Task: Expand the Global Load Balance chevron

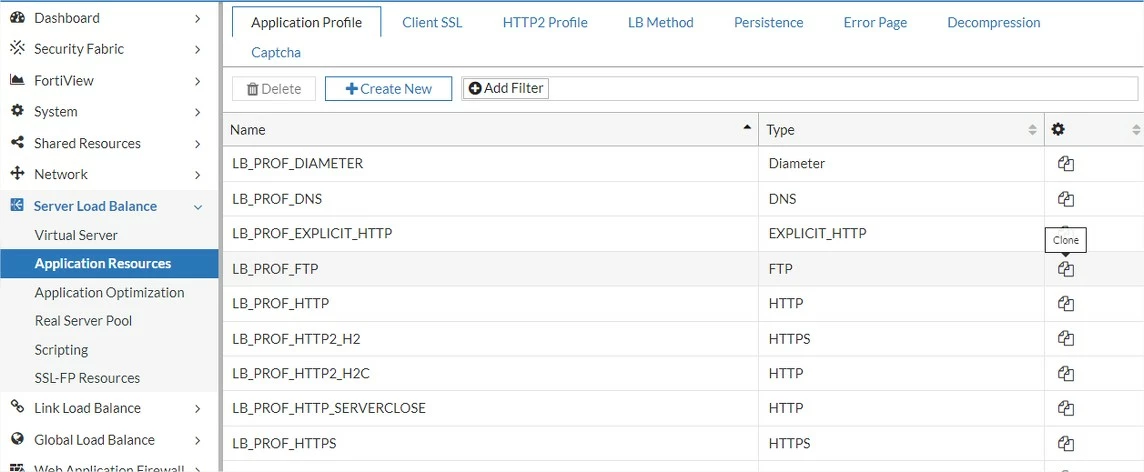Action: [198, 441]
